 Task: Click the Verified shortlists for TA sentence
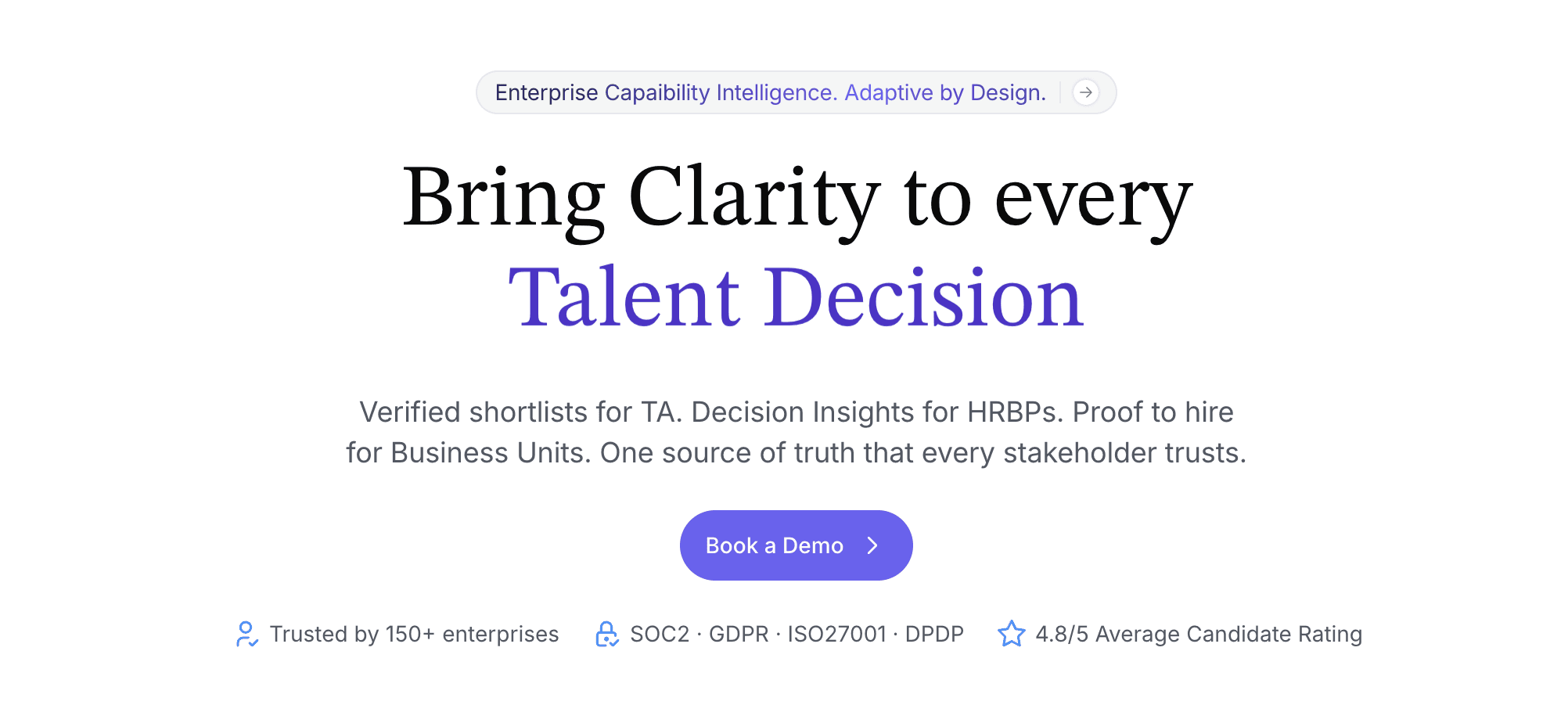point(521,412)
